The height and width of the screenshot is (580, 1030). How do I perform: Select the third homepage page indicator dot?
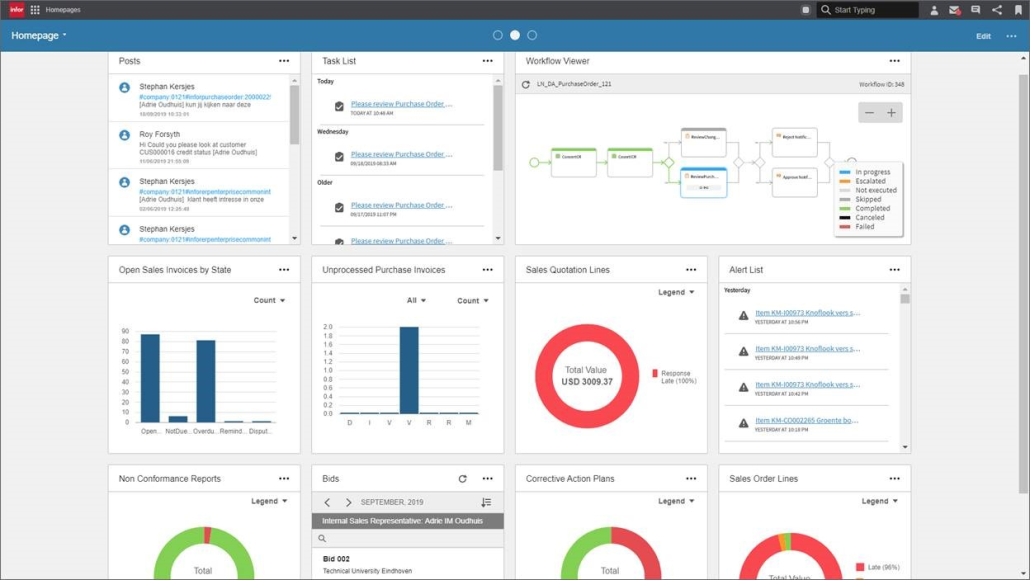tap(532, 35)
